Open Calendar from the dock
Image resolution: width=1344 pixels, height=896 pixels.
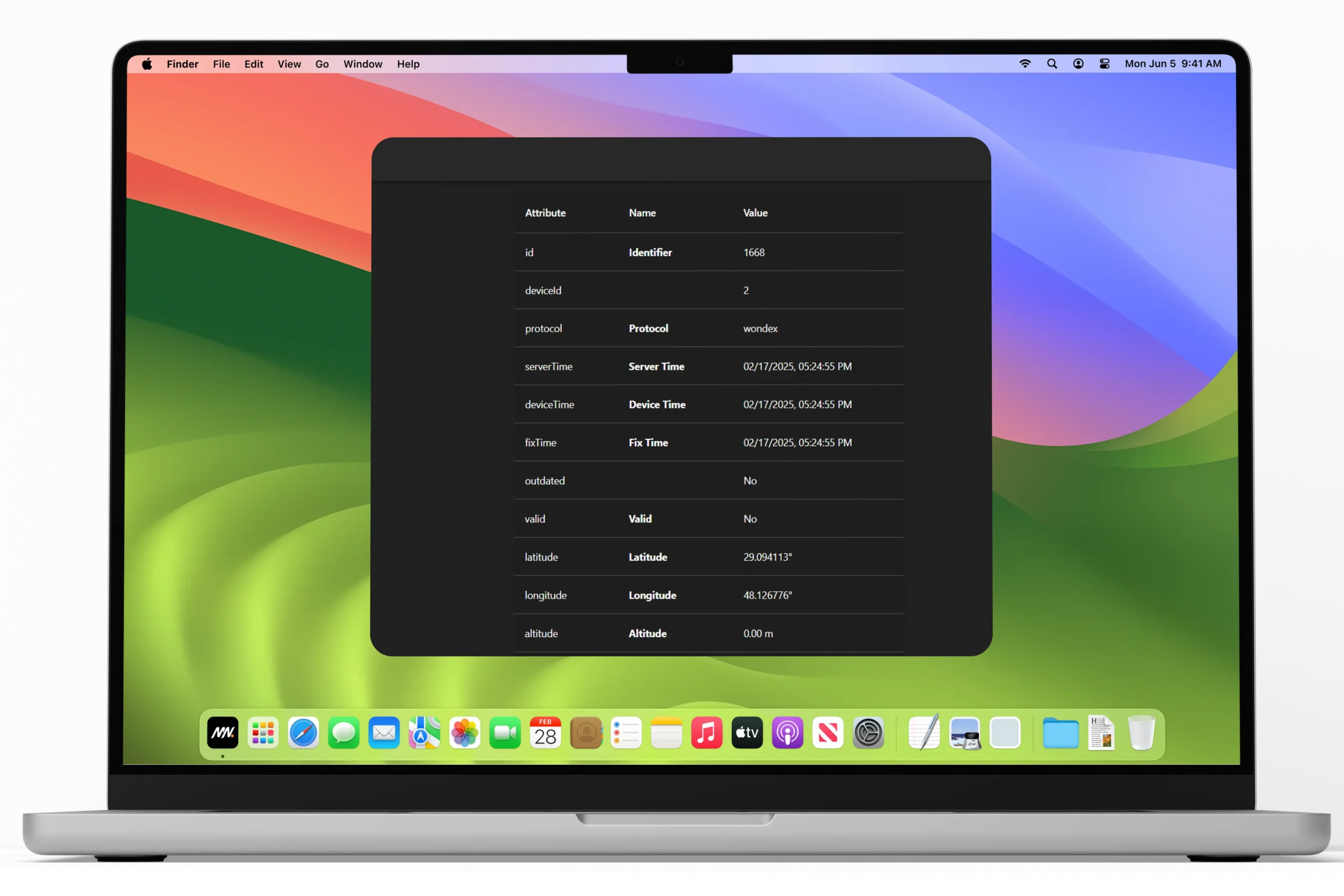545,732
